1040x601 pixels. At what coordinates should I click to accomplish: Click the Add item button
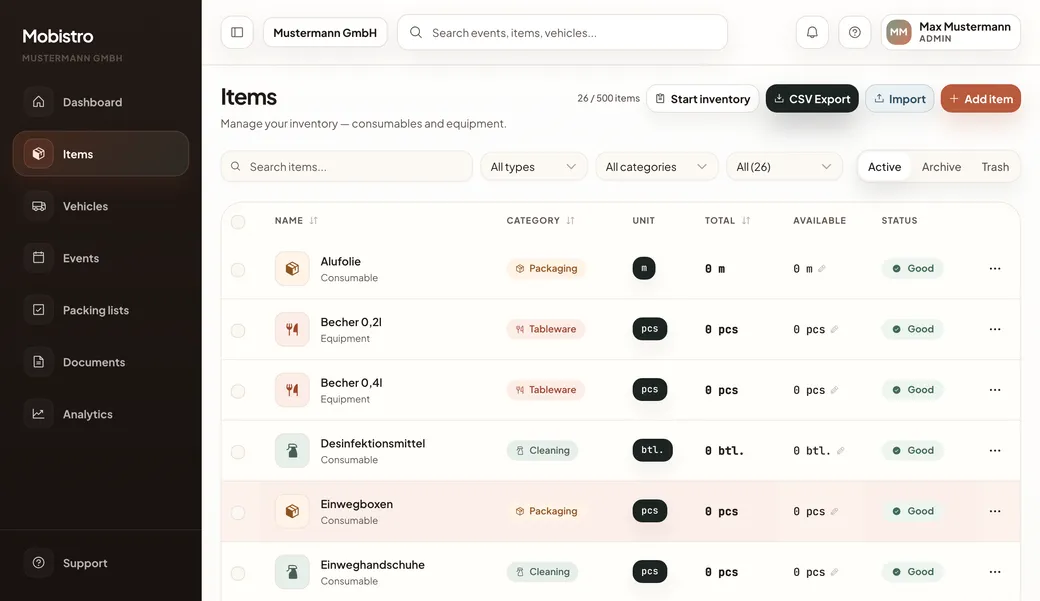(x=980, y=99)
